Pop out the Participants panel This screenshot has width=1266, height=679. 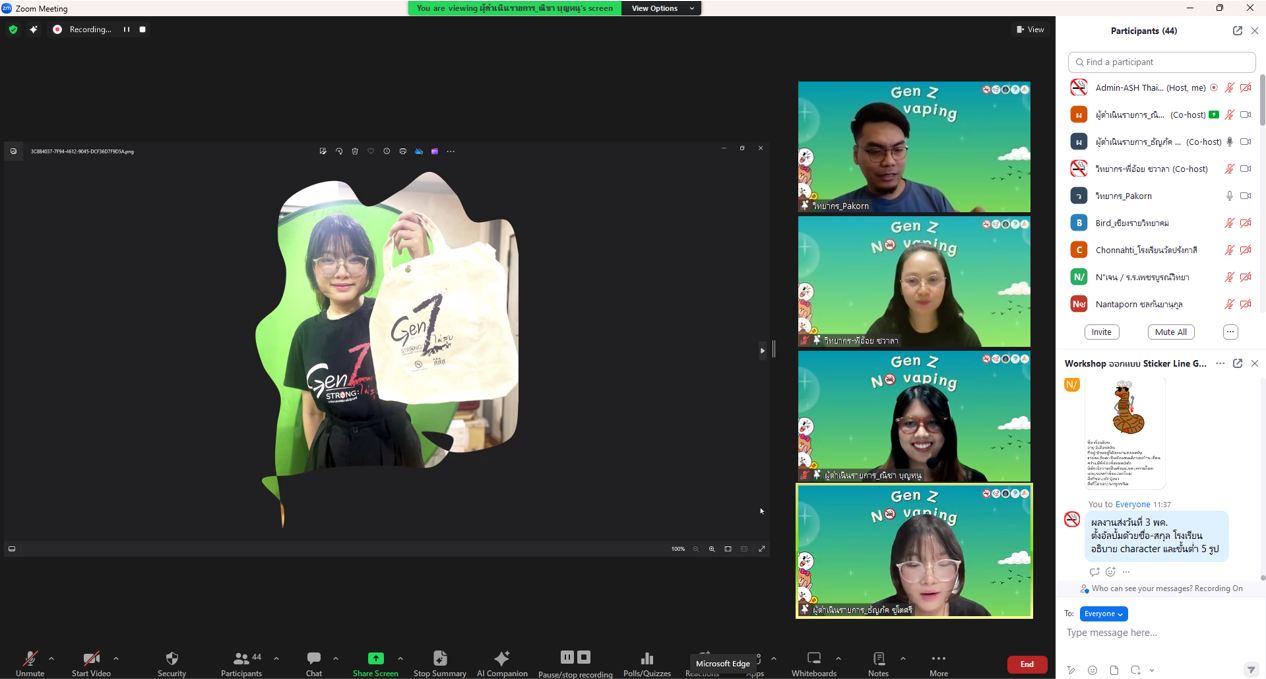[1237, 31]
